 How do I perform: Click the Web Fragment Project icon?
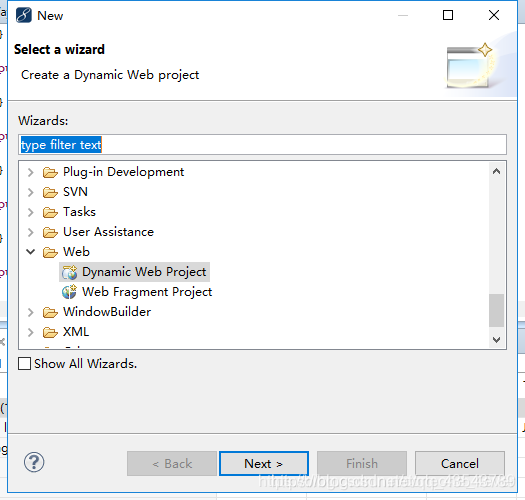(x=70, y=292)
